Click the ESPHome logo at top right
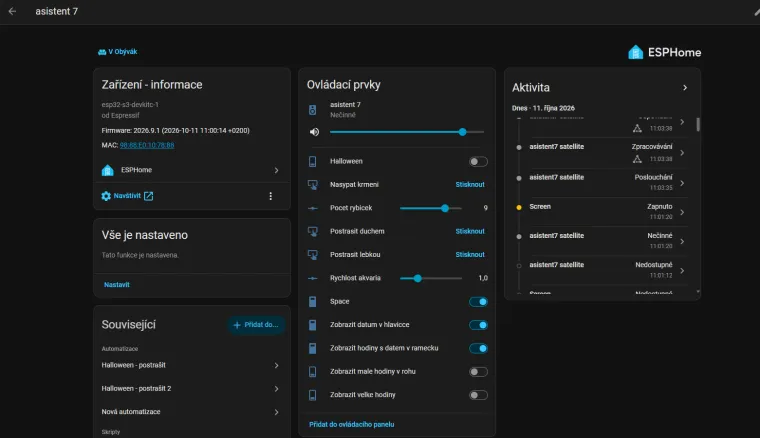760x438 pixels. [665, 52]
